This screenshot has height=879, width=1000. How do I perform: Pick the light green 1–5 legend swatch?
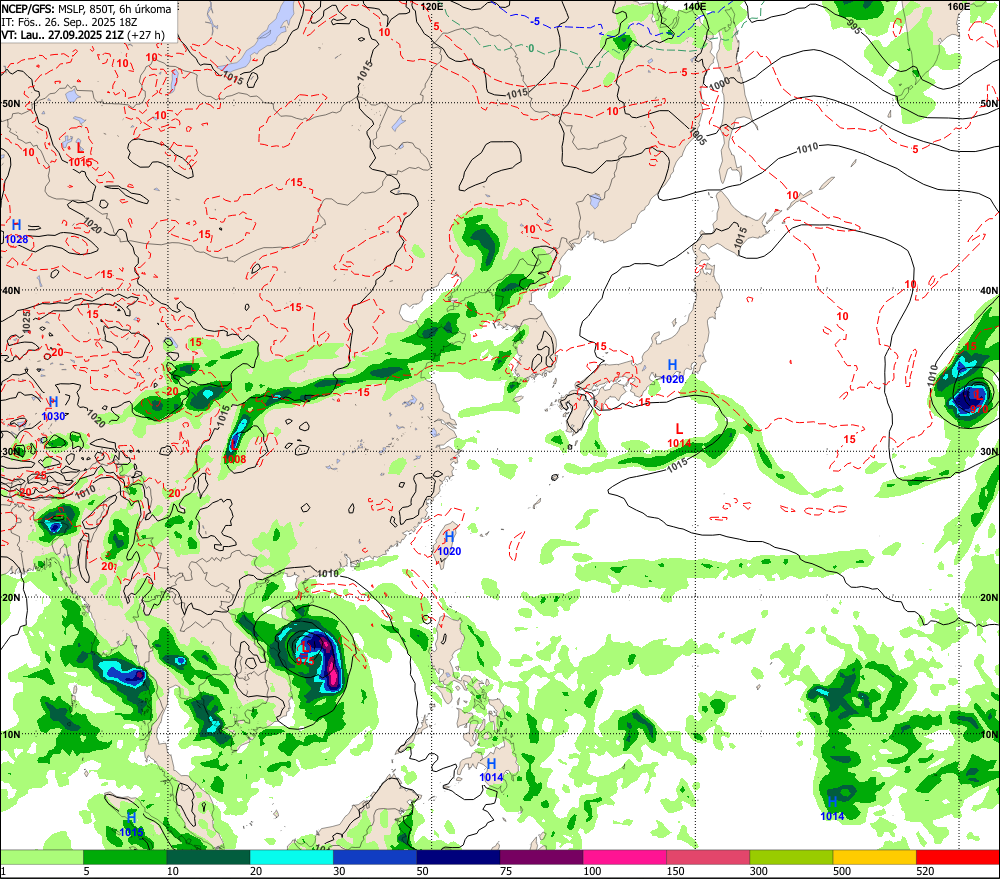42,857
